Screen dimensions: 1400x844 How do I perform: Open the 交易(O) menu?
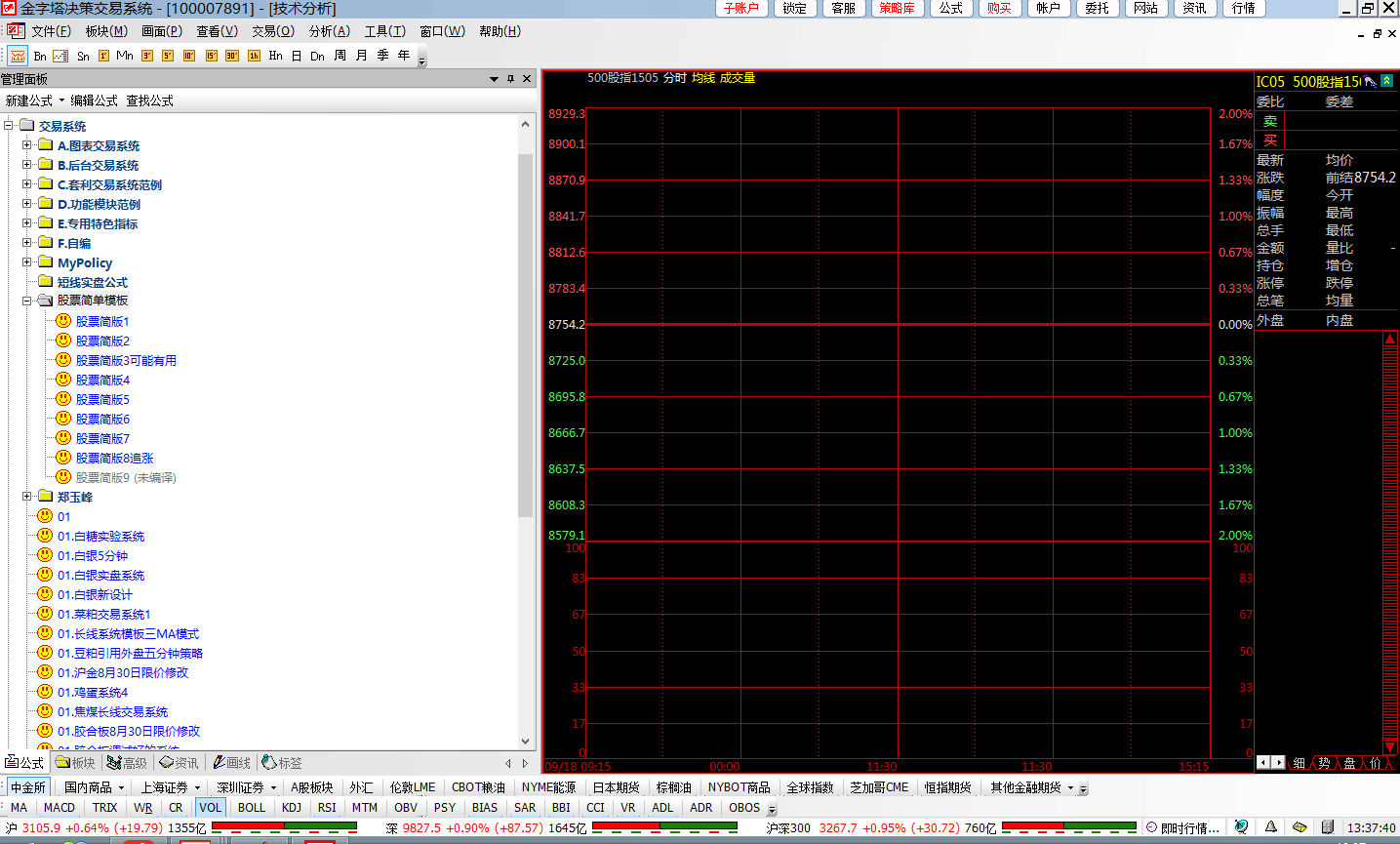point(273,31)
